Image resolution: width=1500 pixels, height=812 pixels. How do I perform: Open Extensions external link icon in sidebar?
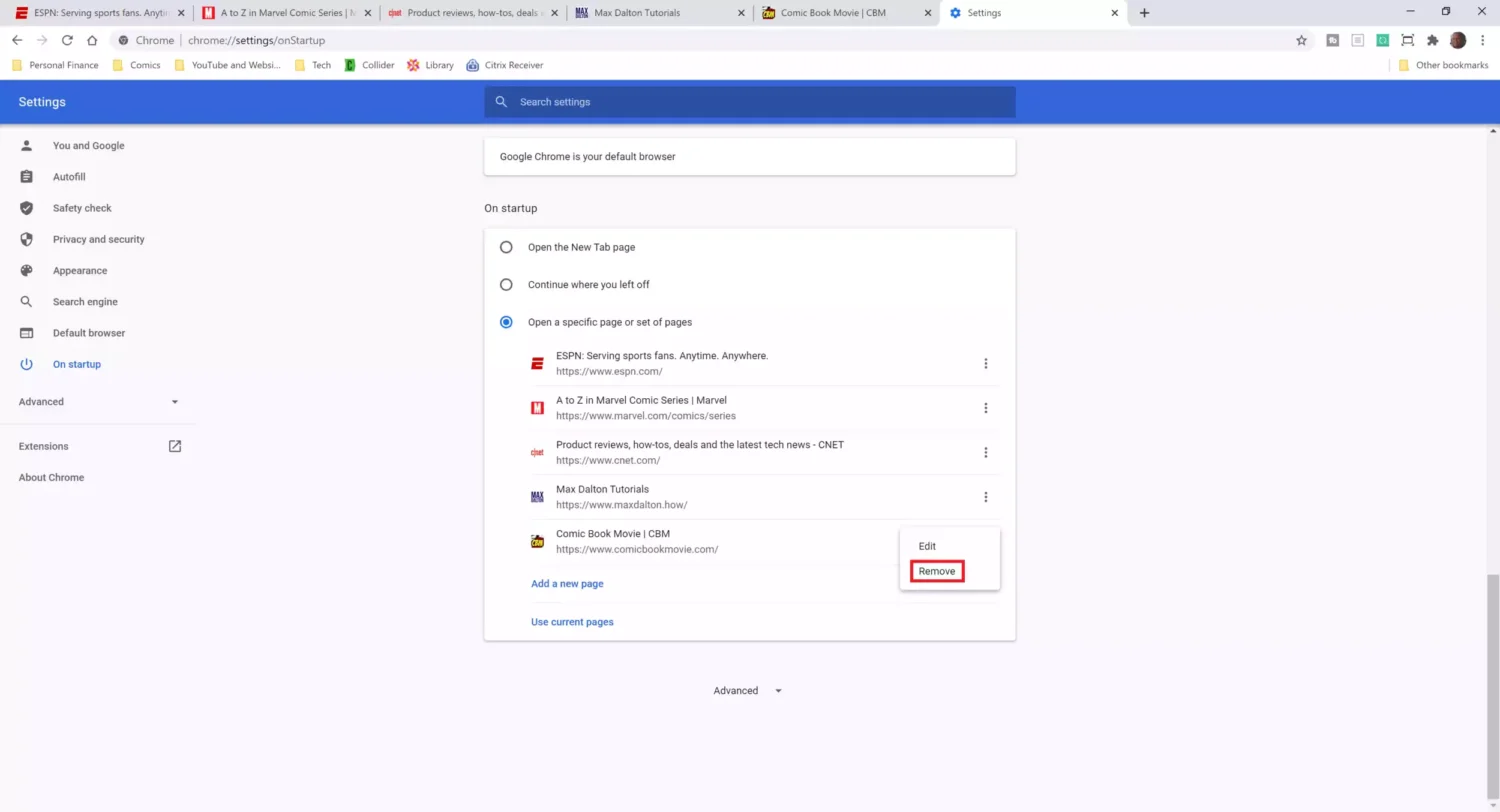(175, 446)
